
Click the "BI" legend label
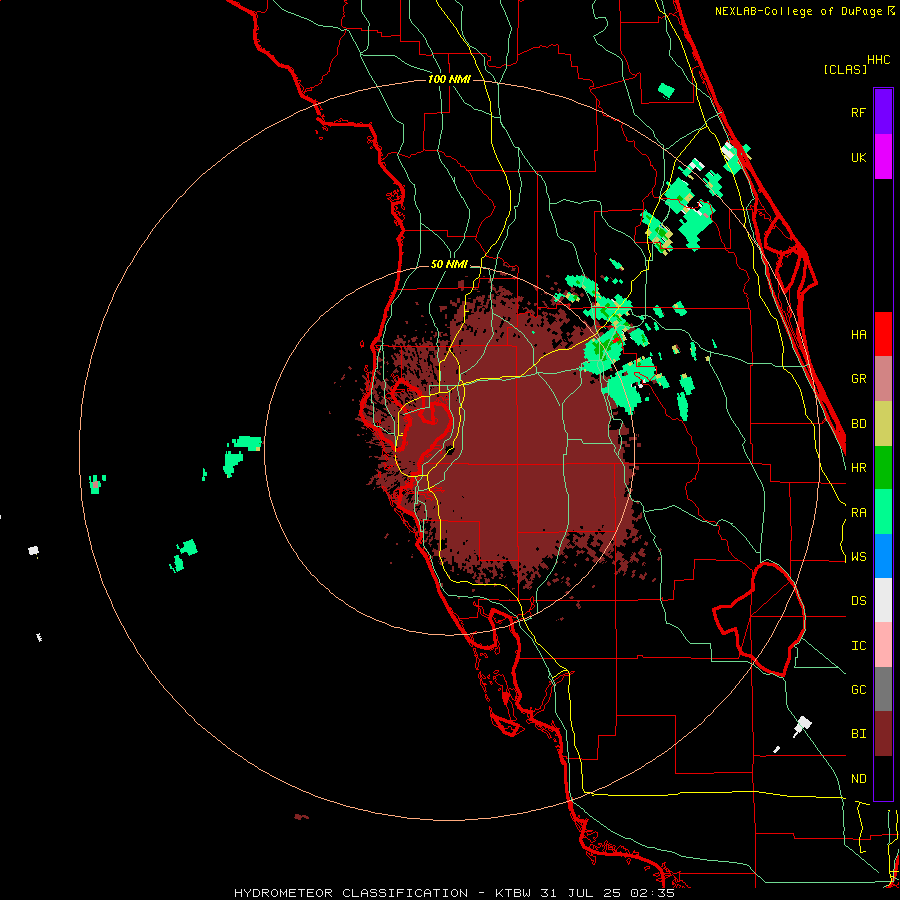[x=858, y=734]
